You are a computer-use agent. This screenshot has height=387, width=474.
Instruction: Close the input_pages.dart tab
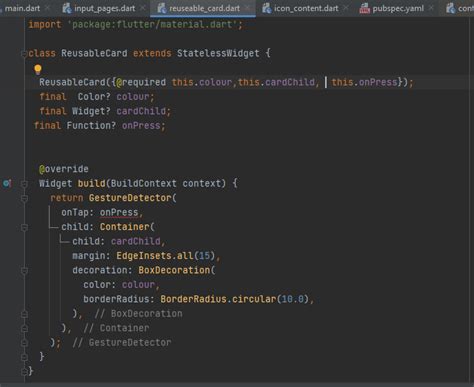142,7
